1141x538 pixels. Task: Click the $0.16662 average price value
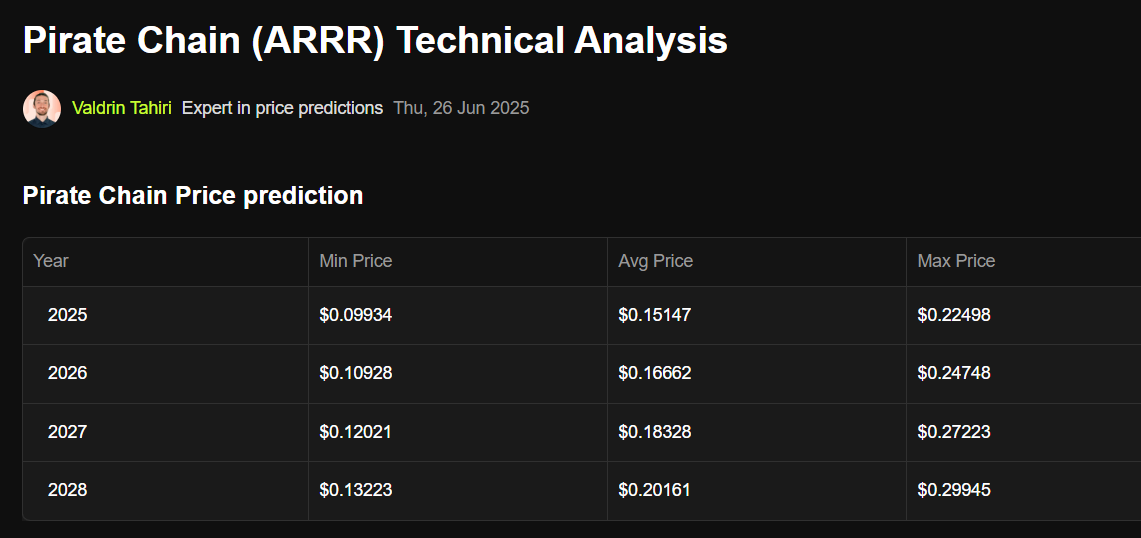[x=654, y=373]
